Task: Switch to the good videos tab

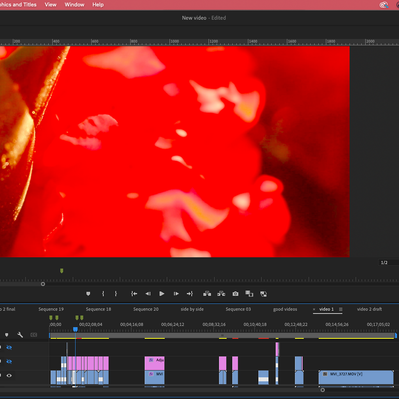Action: click(285, 309)
